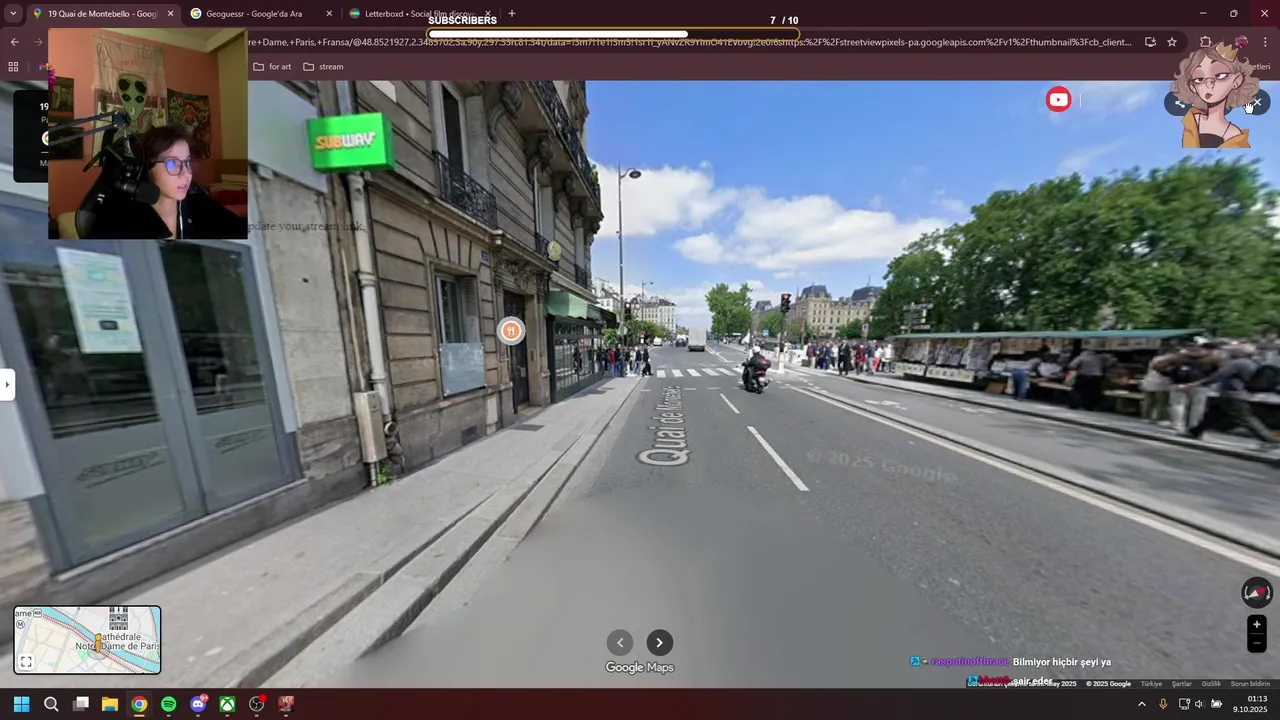This screenshot has height=720, width=1280.
Task: Open the 'for art' bookmarks folder
Action: coord(272,67)
